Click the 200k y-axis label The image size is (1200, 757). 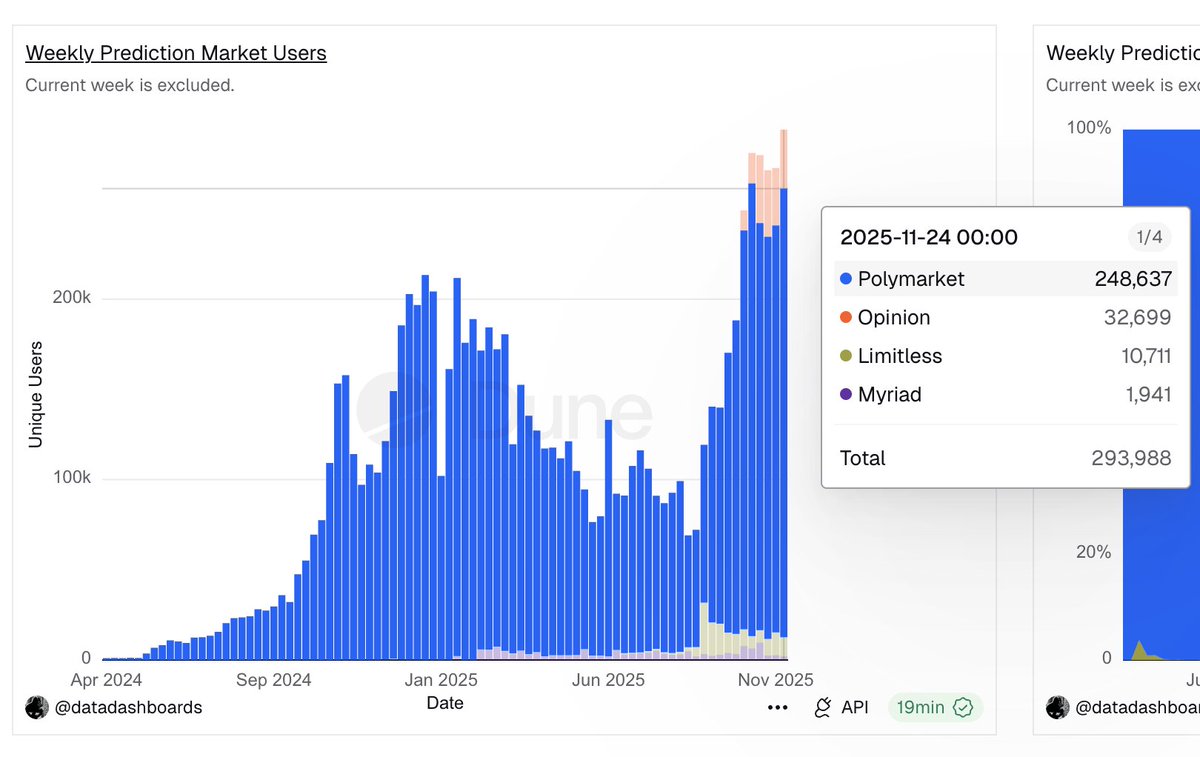(x=74, y=299)
